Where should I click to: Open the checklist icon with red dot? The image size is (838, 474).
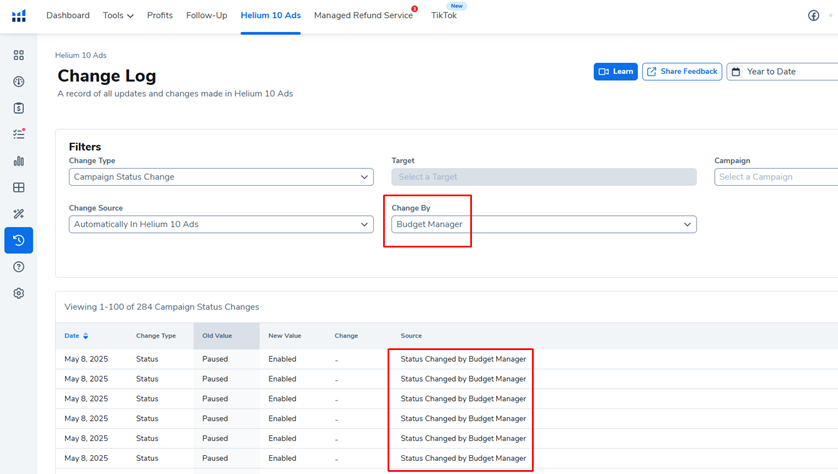tap(18, 134)
